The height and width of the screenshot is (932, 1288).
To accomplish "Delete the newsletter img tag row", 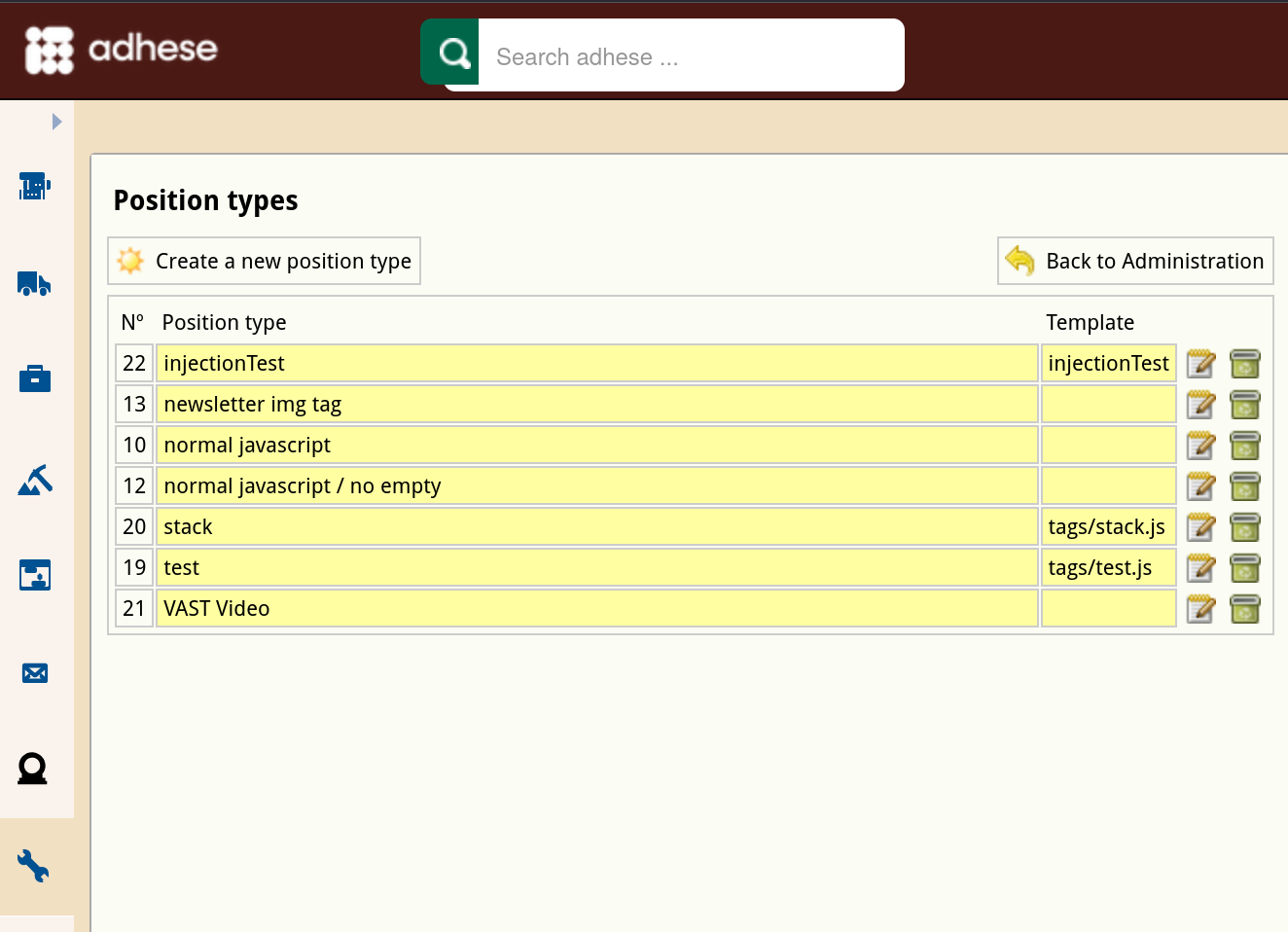I will pos(1245,405).
